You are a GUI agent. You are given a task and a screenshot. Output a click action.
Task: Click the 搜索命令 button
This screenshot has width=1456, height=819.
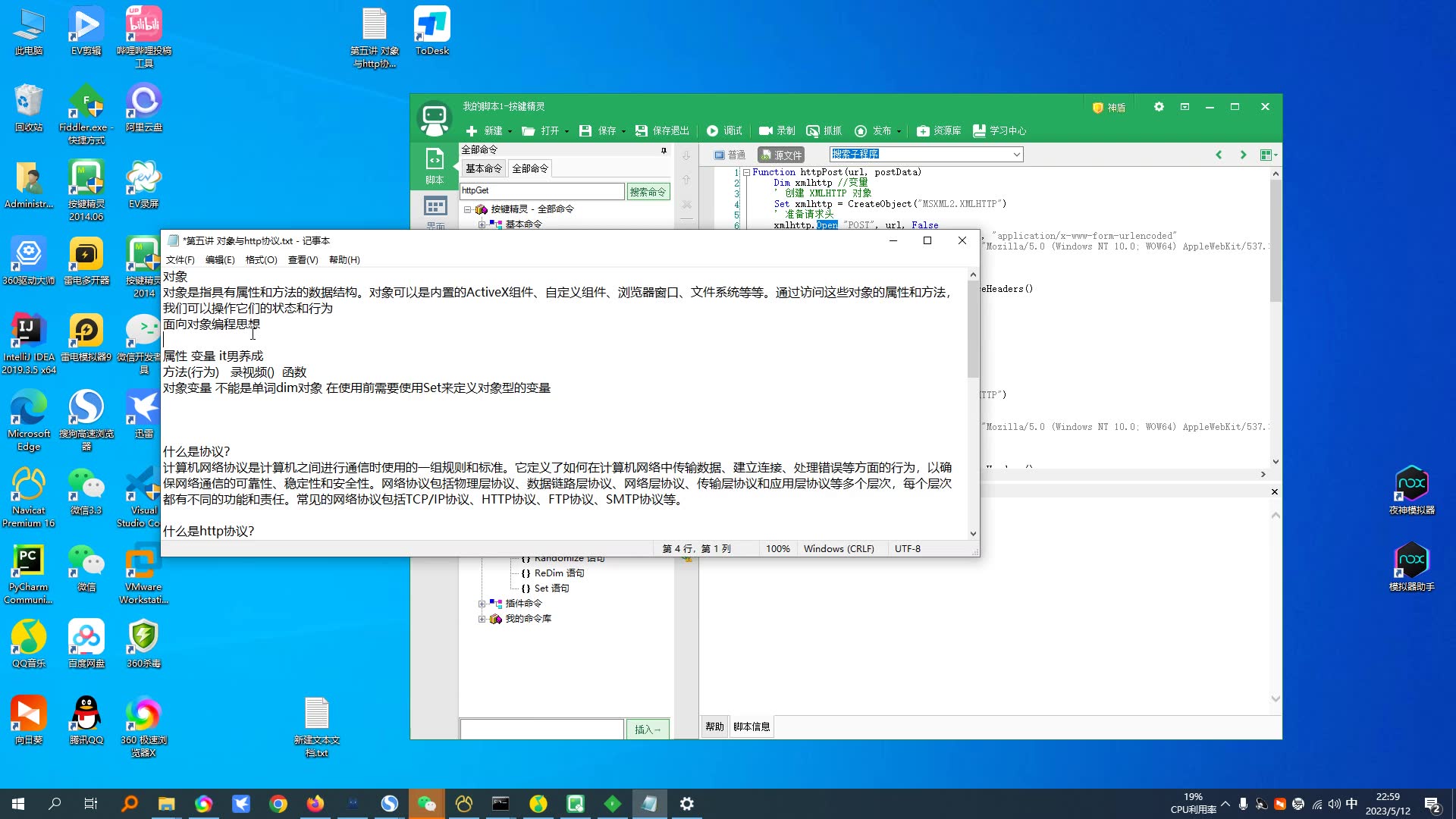pyautogui.click(x=647, y=192)
